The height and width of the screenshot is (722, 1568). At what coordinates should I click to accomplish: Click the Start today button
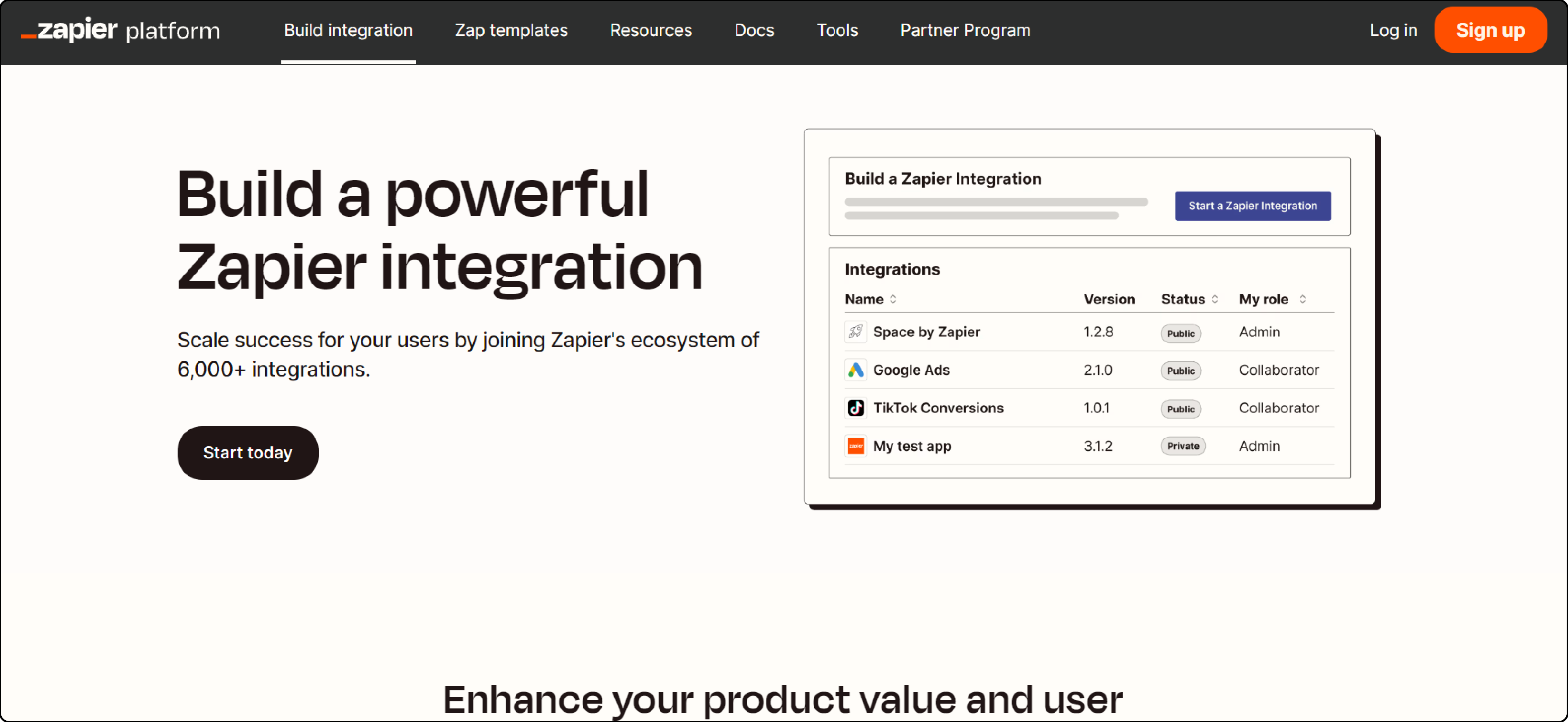(x=248, y=453)
